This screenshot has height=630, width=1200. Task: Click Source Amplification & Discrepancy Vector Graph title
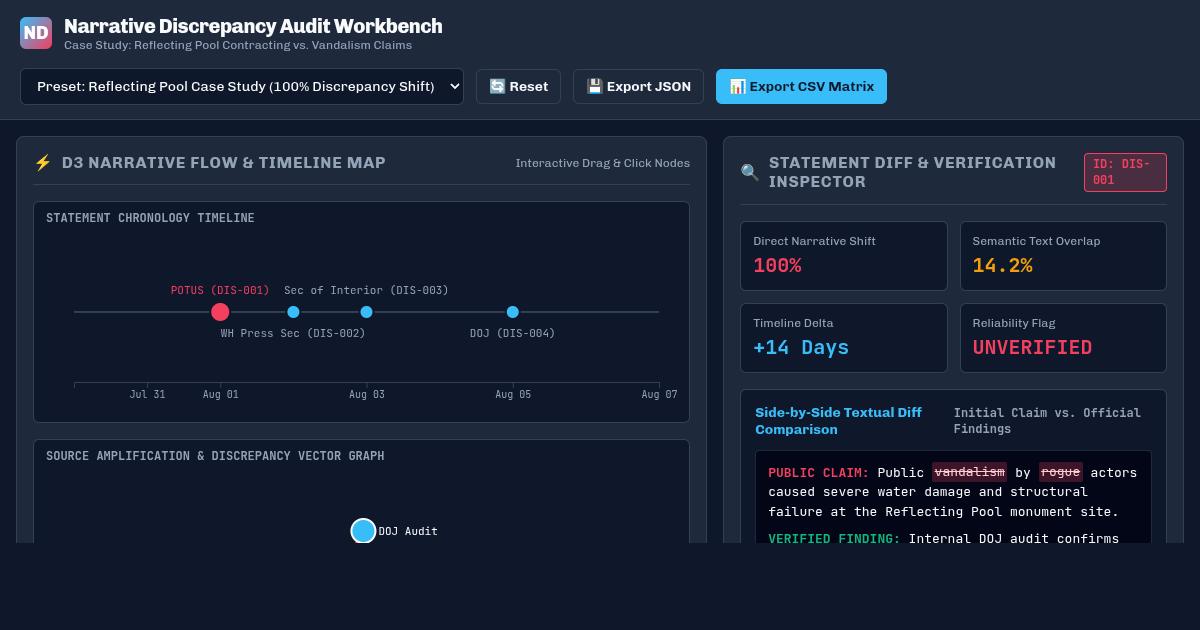click(215, 456)
